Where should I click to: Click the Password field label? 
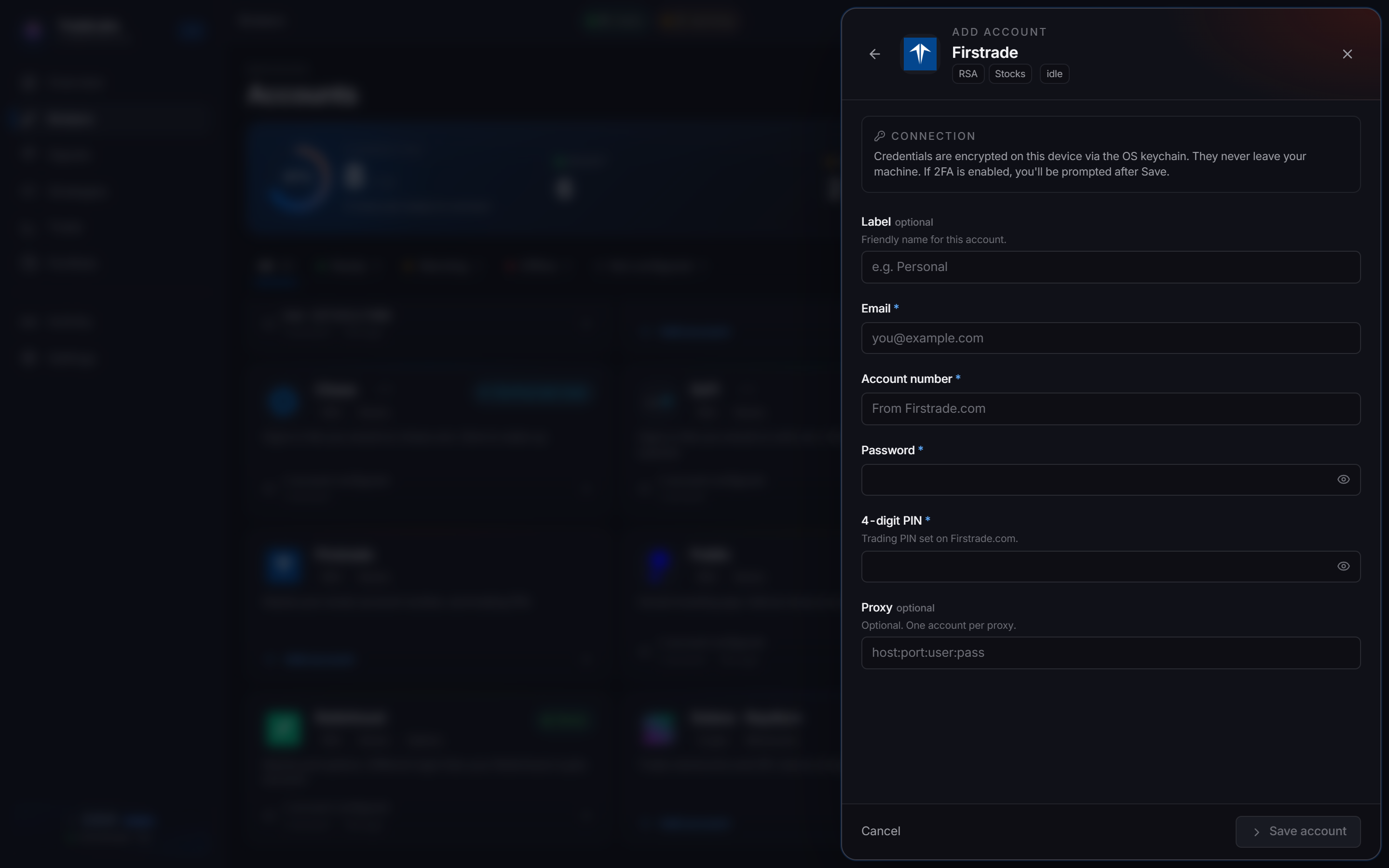pyautogui.click(x=888, y=451)
